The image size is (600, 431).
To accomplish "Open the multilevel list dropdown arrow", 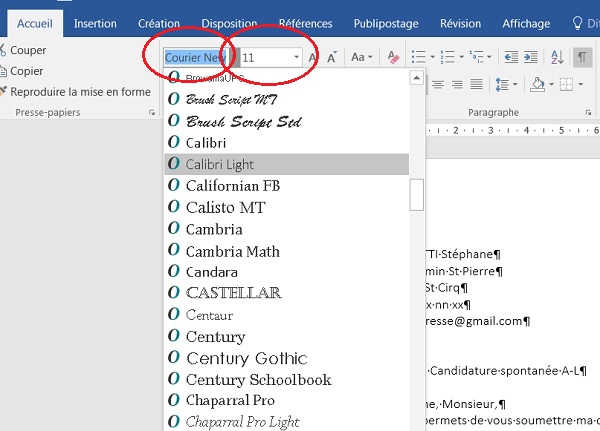I will tap(489, 57).
